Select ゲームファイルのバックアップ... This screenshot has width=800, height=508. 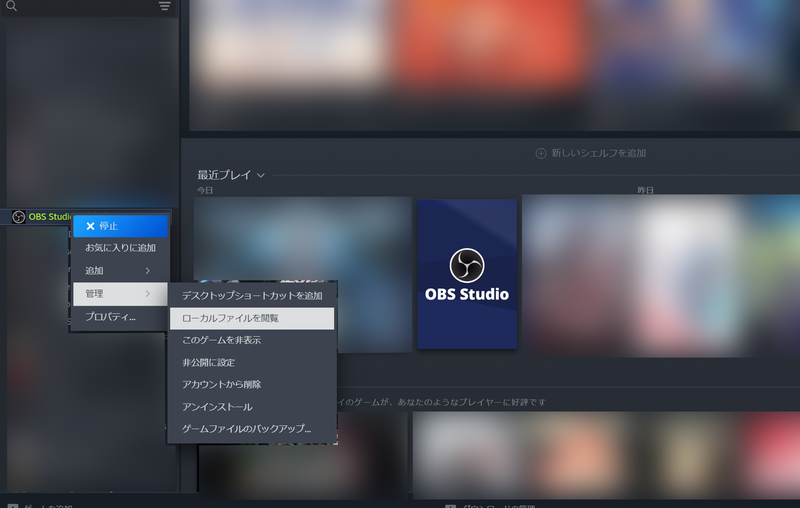252,429
